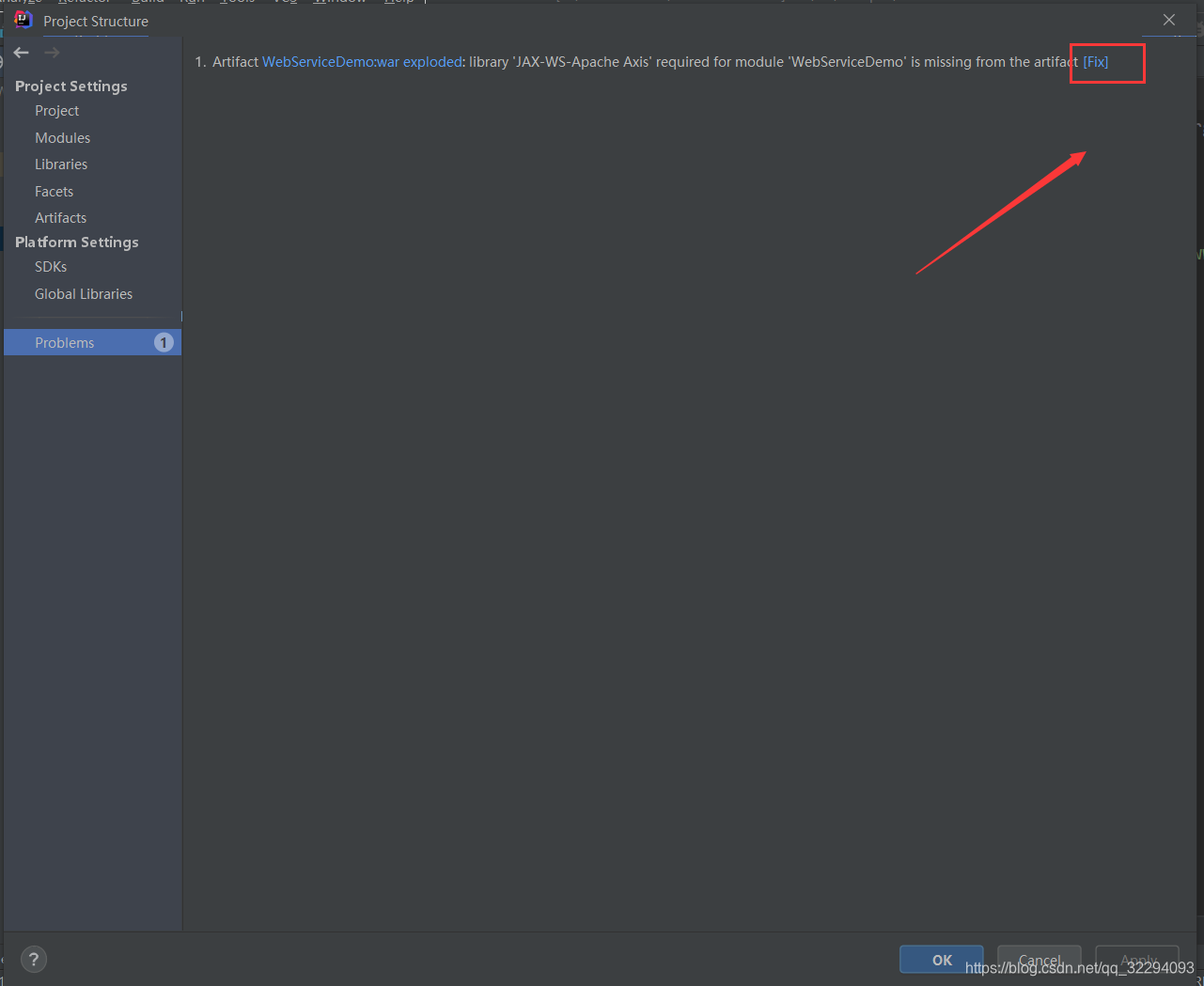Click the Apply button

[x=1137, y=960]
